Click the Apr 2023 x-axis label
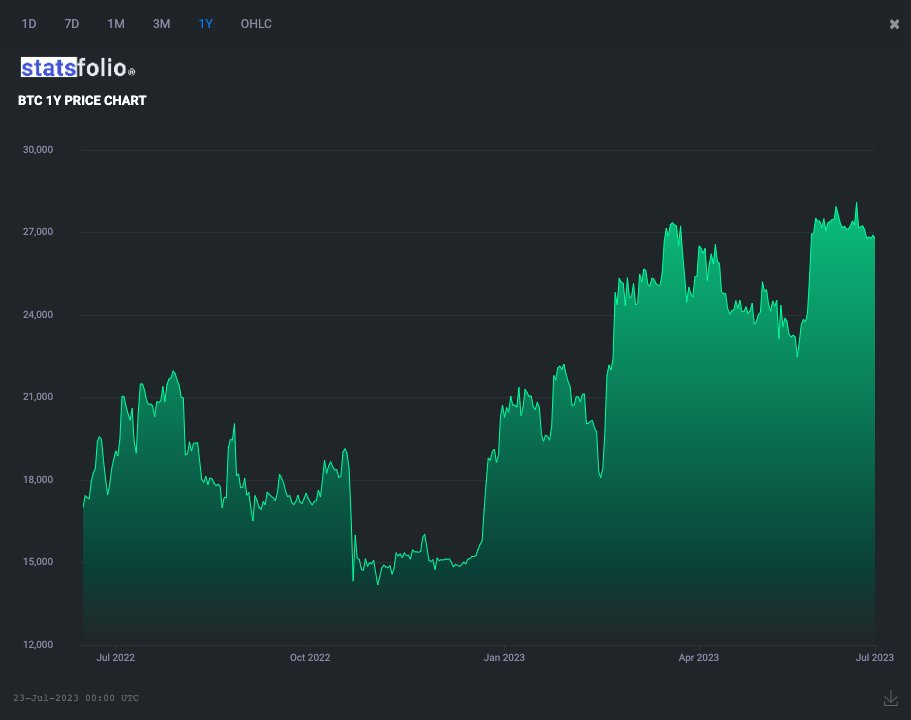This screenshot has width=911, height=720. [698, 657]
